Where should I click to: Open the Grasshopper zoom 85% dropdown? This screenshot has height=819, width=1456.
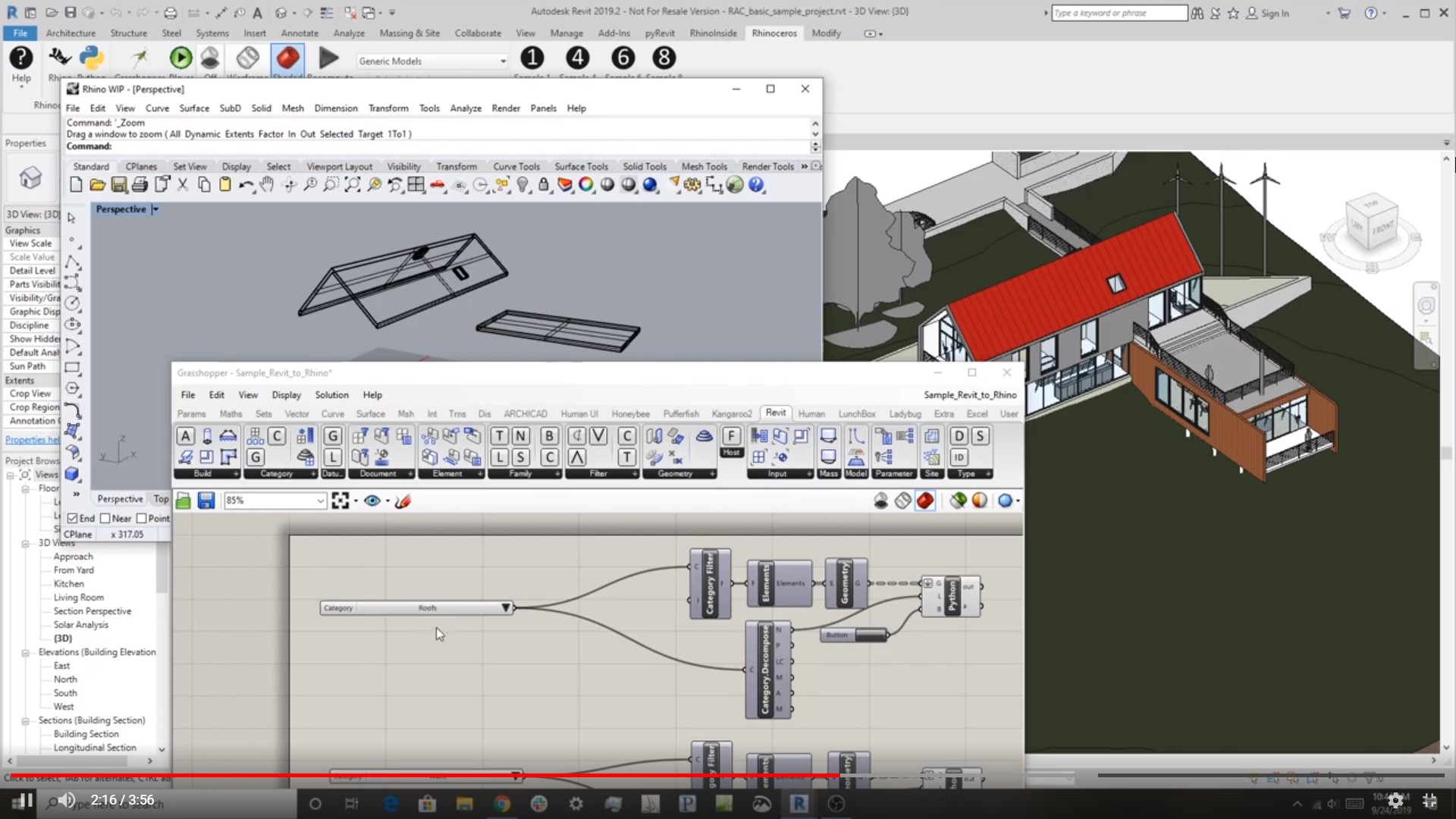point(320,500)
